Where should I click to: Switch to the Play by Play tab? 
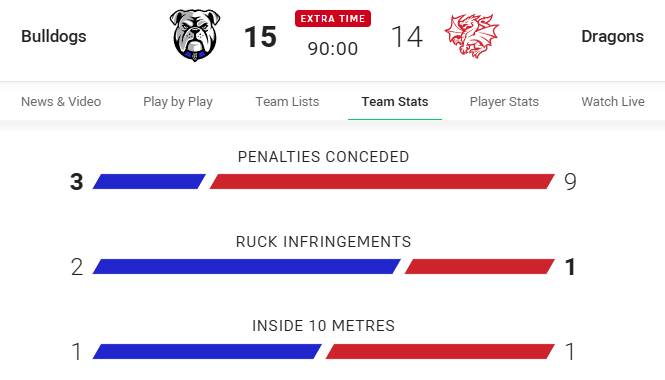[x=178, y=102]
